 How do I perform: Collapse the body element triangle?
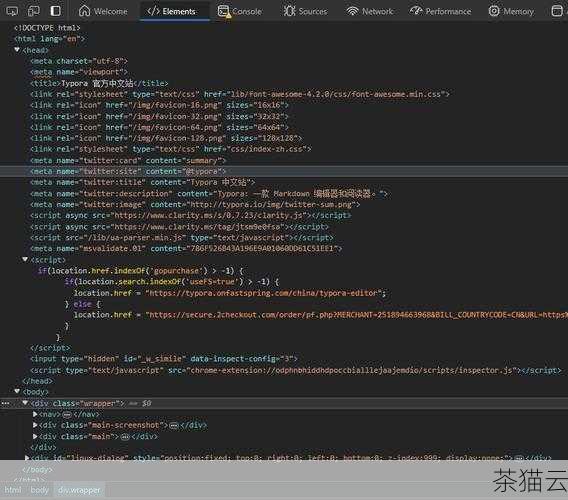coord(17,391)
